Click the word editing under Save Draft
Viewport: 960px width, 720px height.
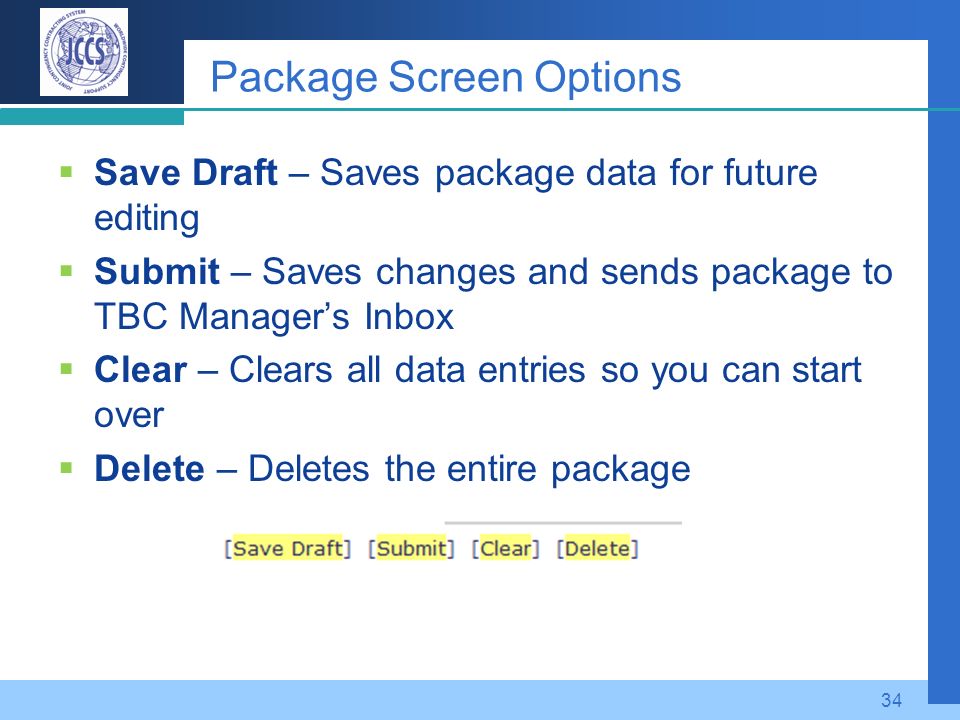click(147, 219)
